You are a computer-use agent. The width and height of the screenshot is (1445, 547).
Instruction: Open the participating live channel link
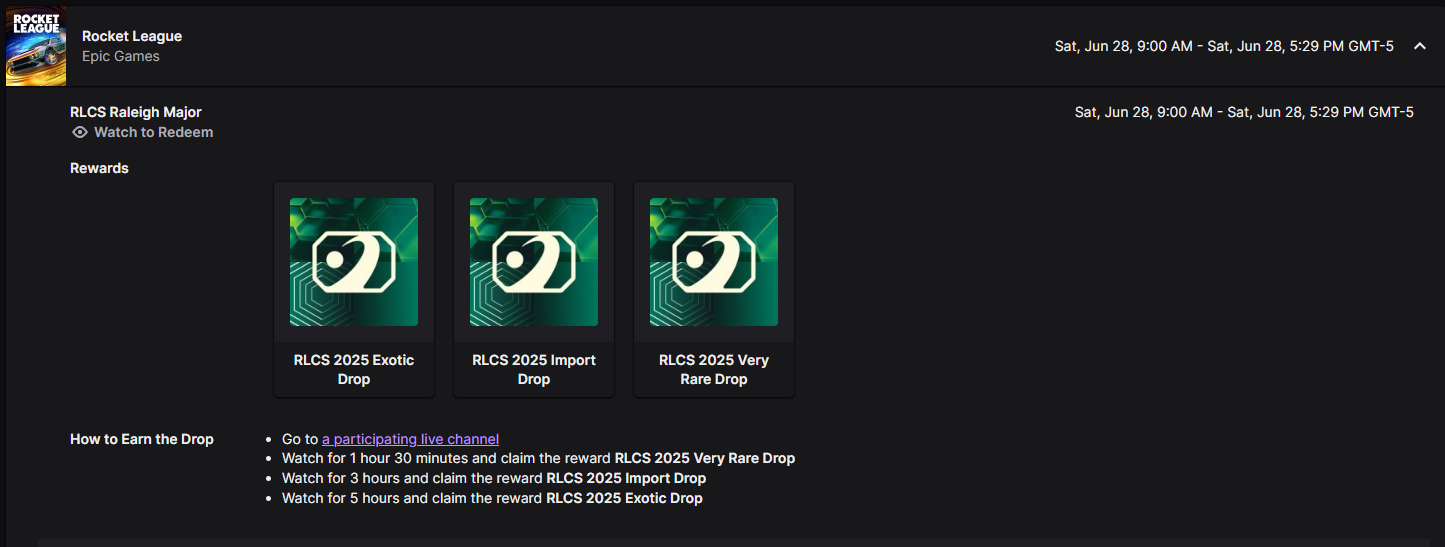tap(410, 439)
